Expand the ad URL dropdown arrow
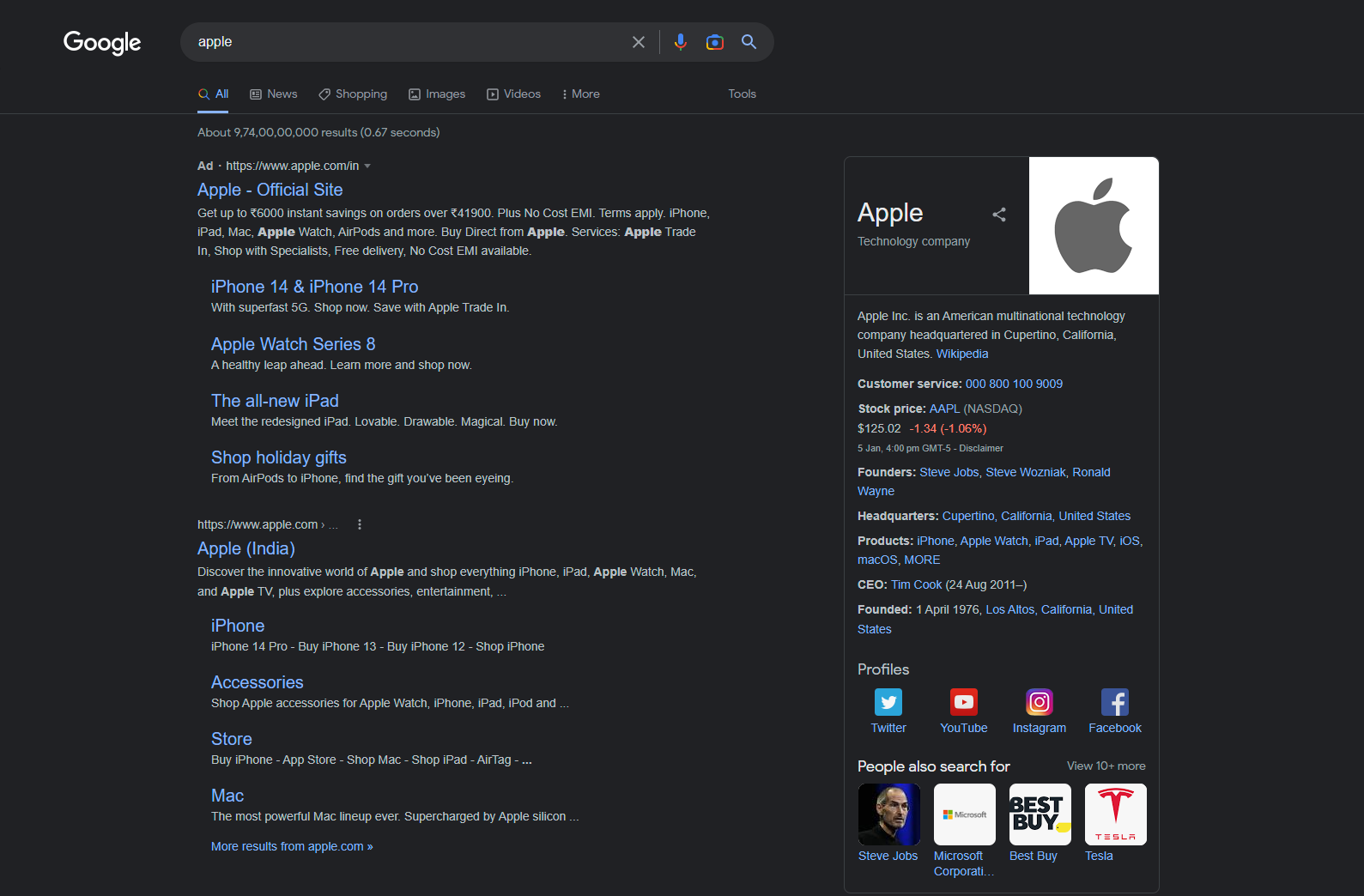Viewport: 1364px width, 896px height. 367,166
